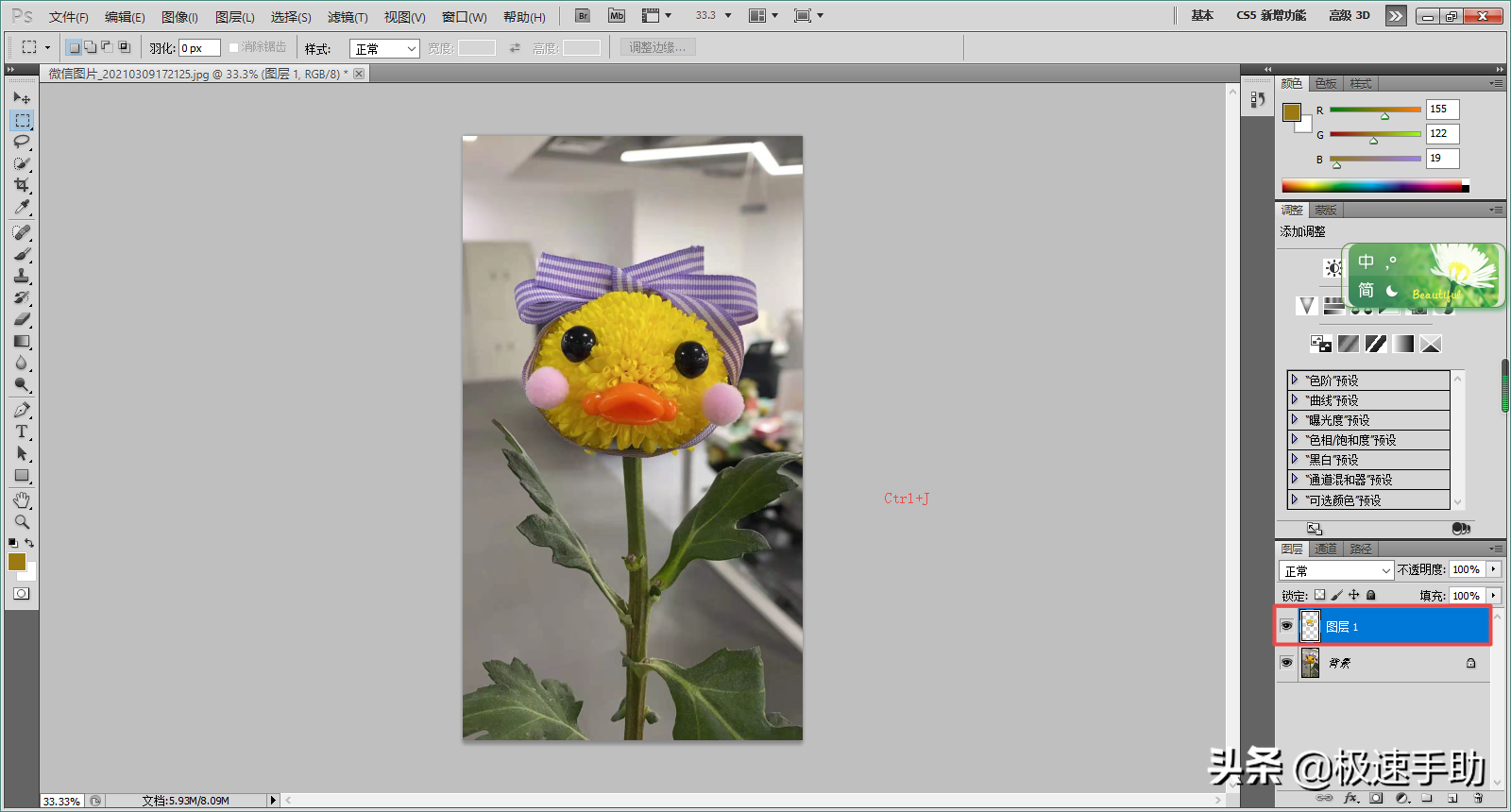Add a layer mask at the panel bottom

1376,798
